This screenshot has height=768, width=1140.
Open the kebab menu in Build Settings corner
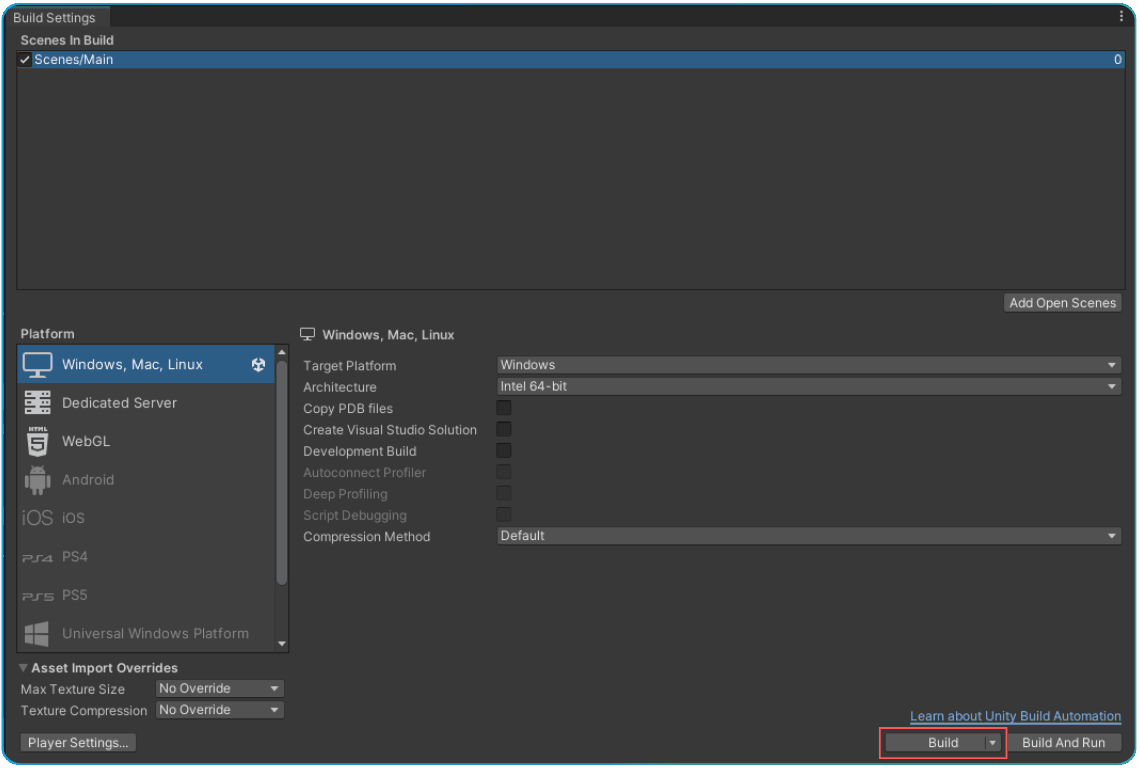[1121, 16]
